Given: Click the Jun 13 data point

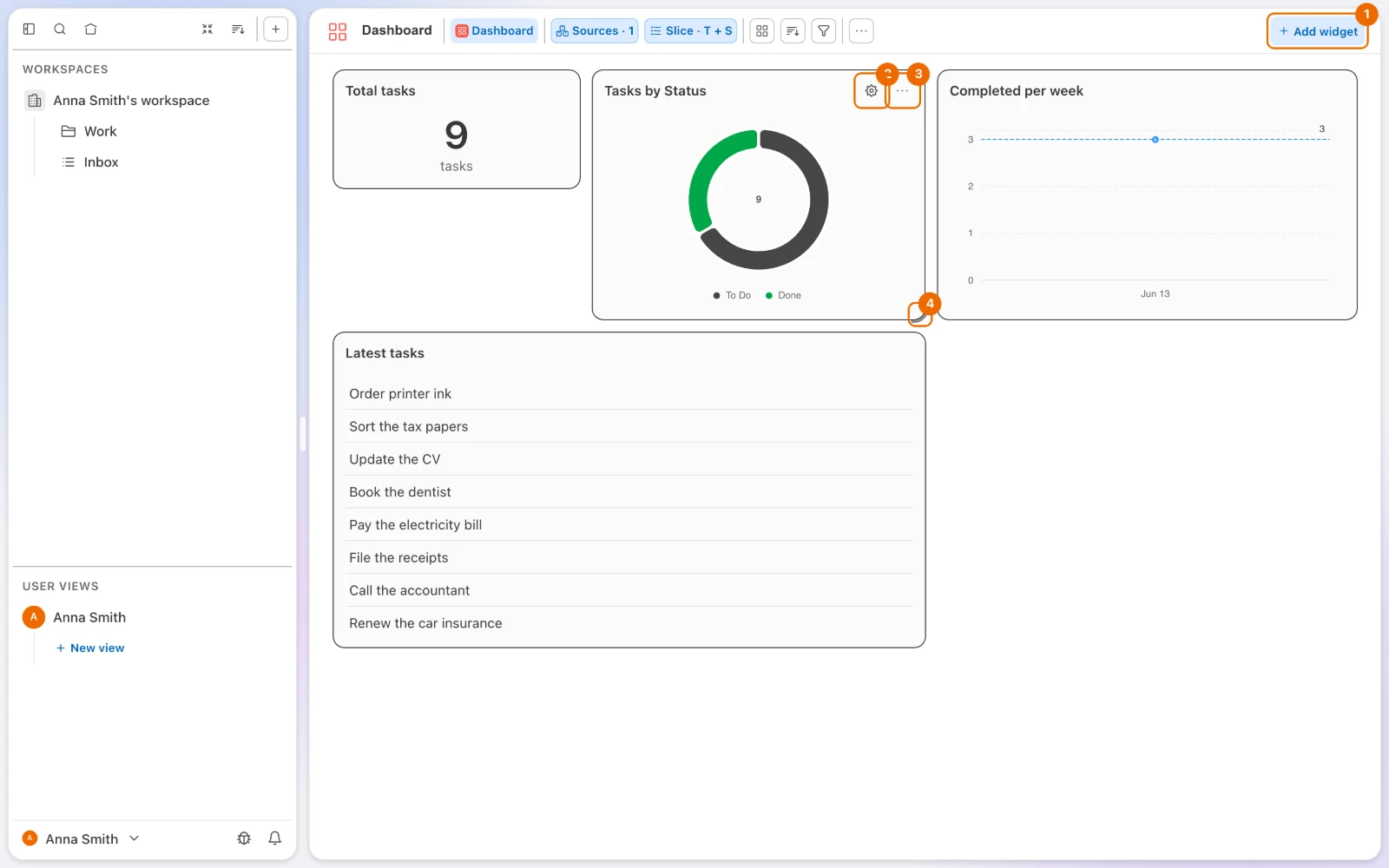Looking at the screenshot, I should pyautogui.click(x=1155, y=139).
